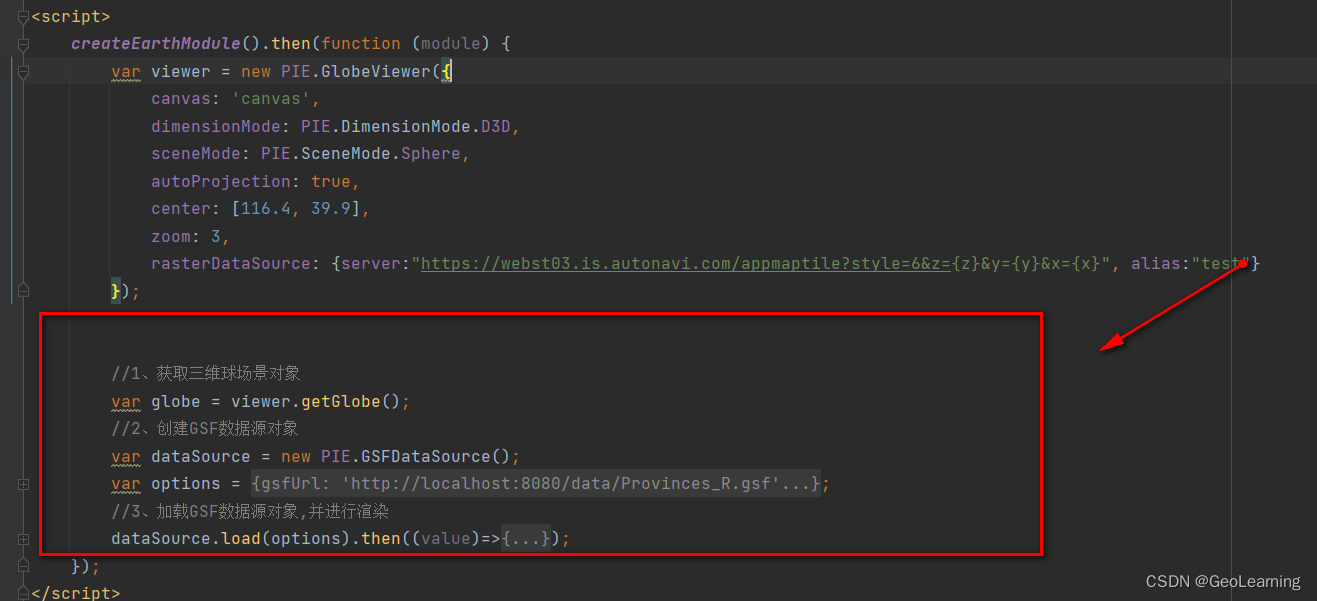
Task: Click the options variable in var options line
Action: 186,484
